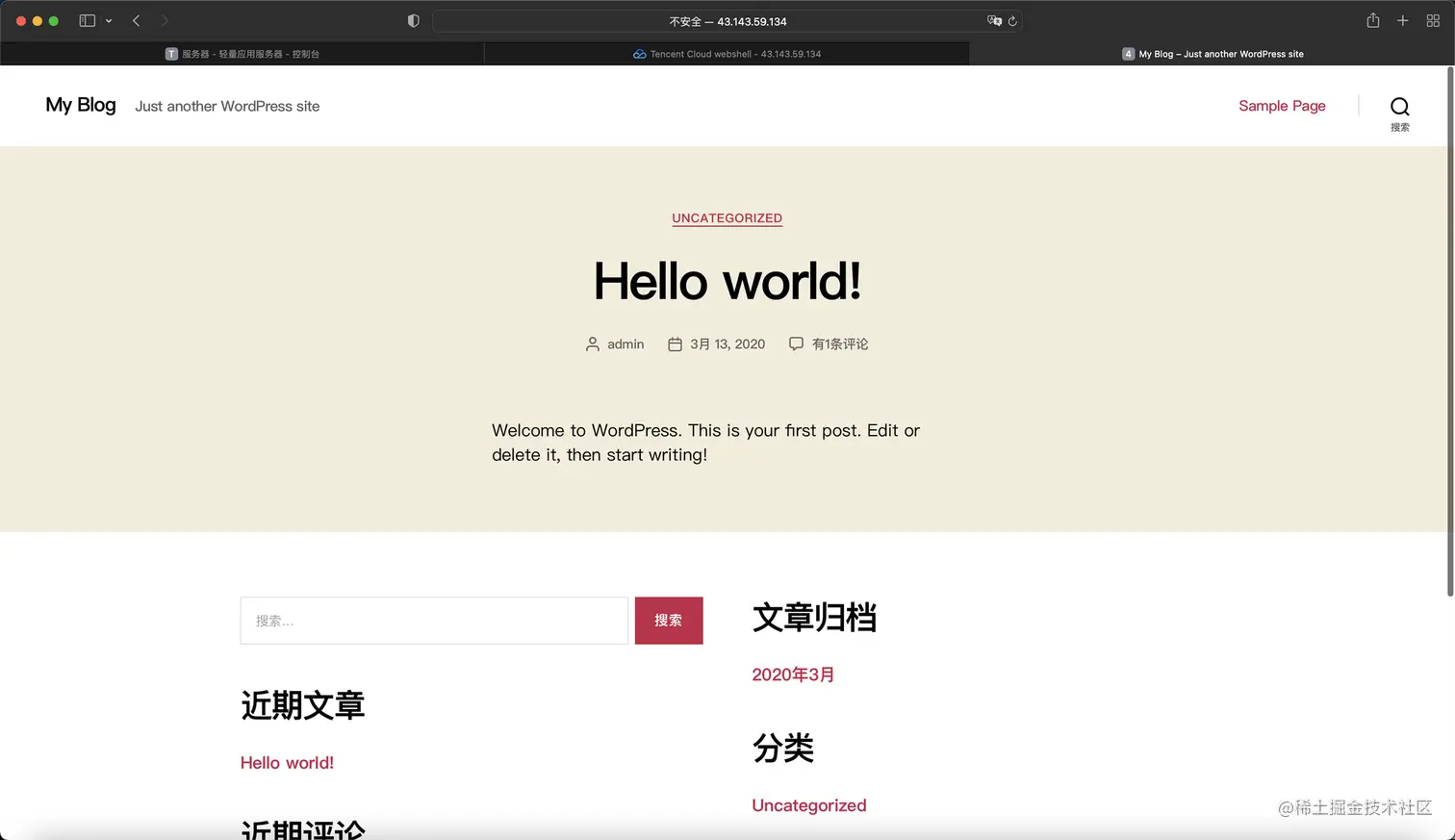This screenshot has width=1455, height=840.
Task: Open the translate page icon
Action: [994, 21]
